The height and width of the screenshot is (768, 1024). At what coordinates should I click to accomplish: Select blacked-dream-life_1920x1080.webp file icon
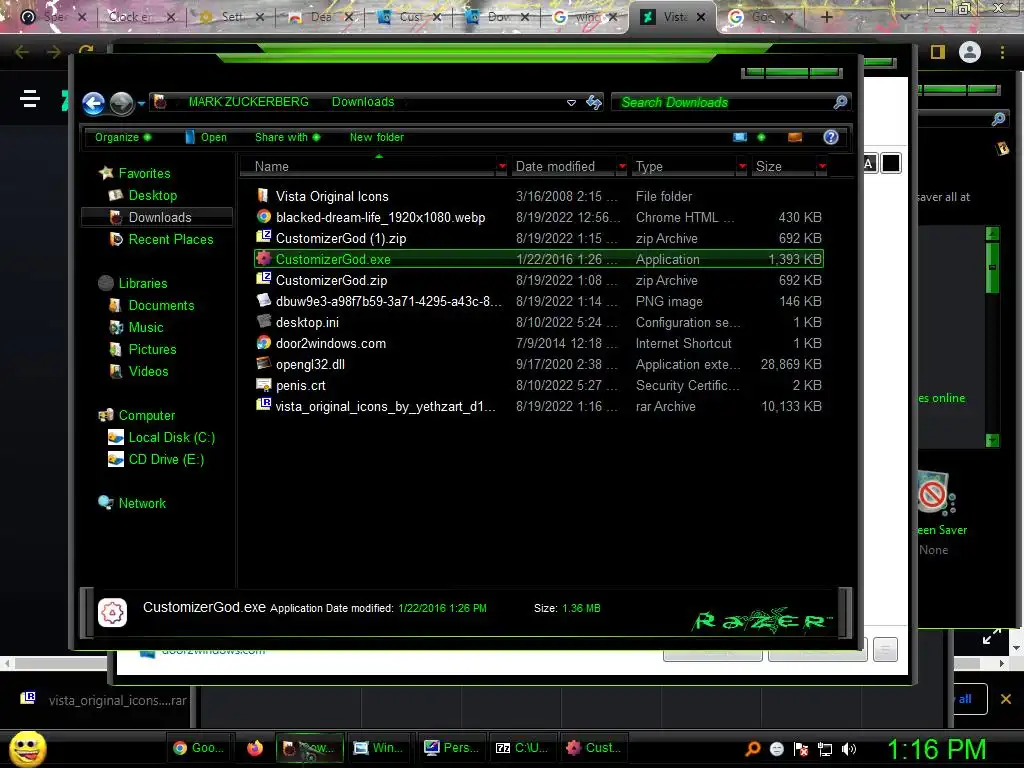click(x=263, y=217)
